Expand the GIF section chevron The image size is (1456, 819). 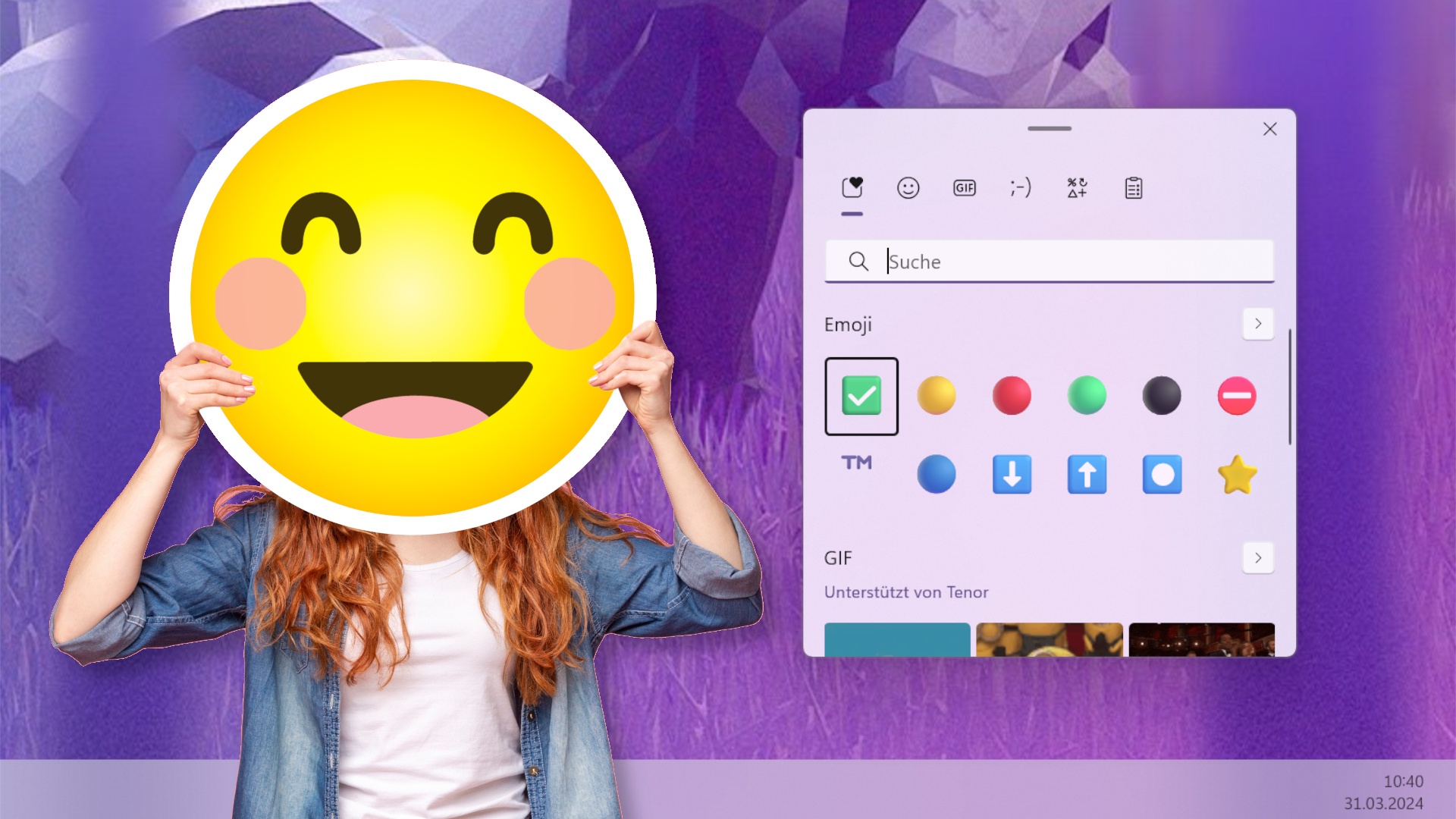click(x=1258, y=558)
